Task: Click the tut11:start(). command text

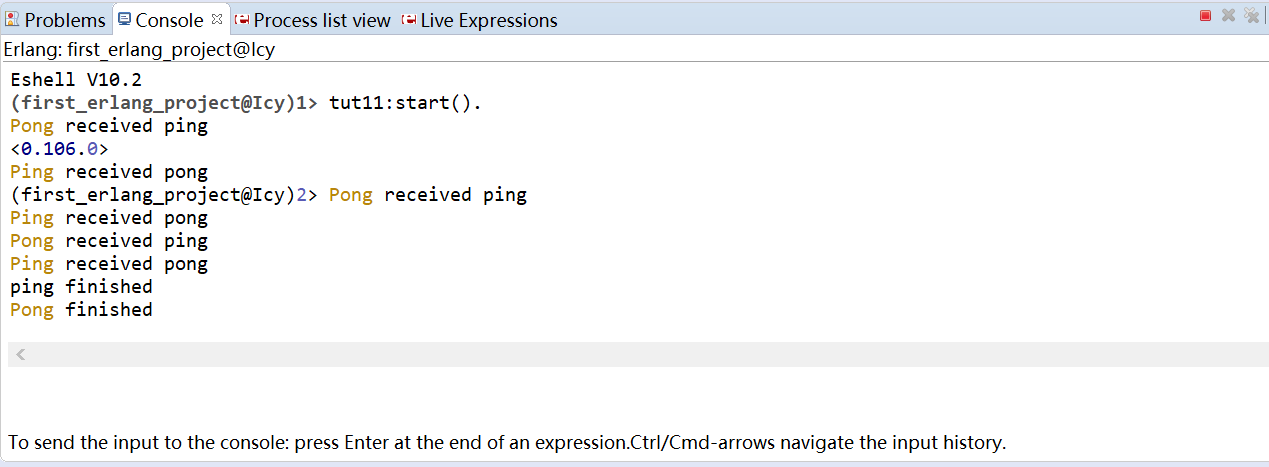Action: 405,103
